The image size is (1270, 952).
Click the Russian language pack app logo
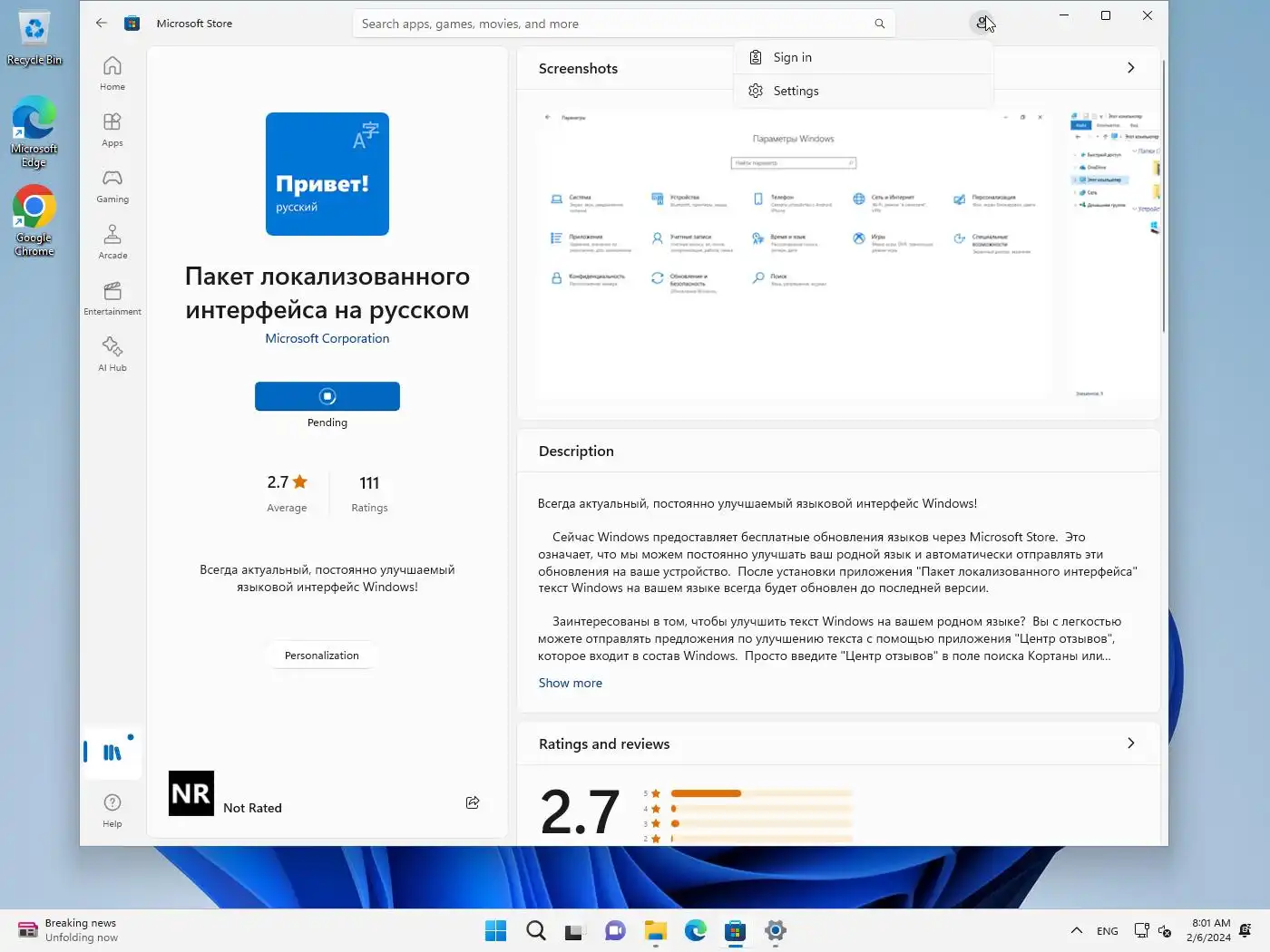coord(327,174)
